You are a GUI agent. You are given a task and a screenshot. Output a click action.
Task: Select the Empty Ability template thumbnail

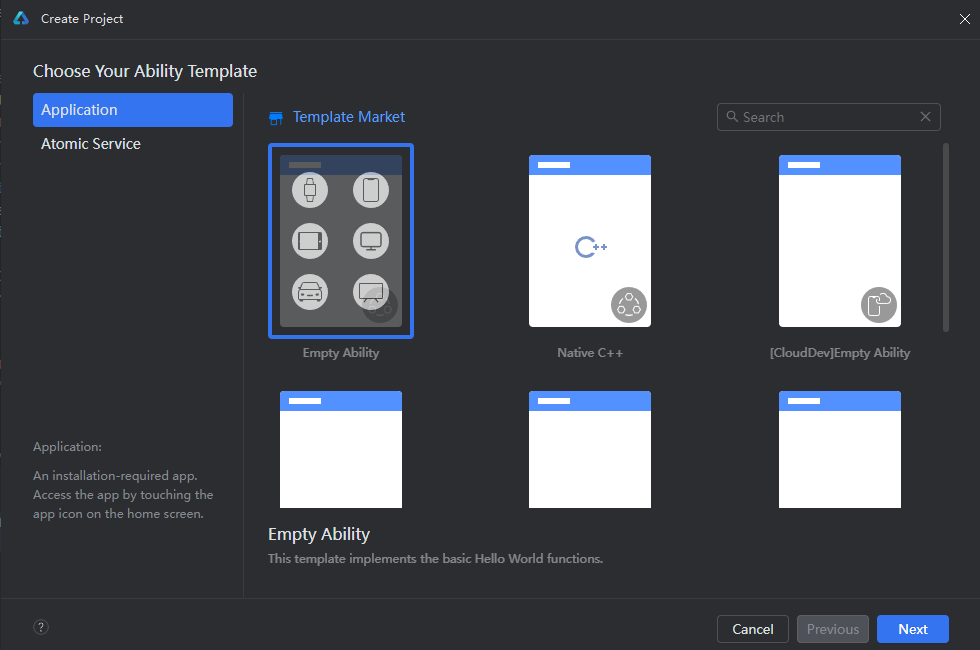[341, 241]
